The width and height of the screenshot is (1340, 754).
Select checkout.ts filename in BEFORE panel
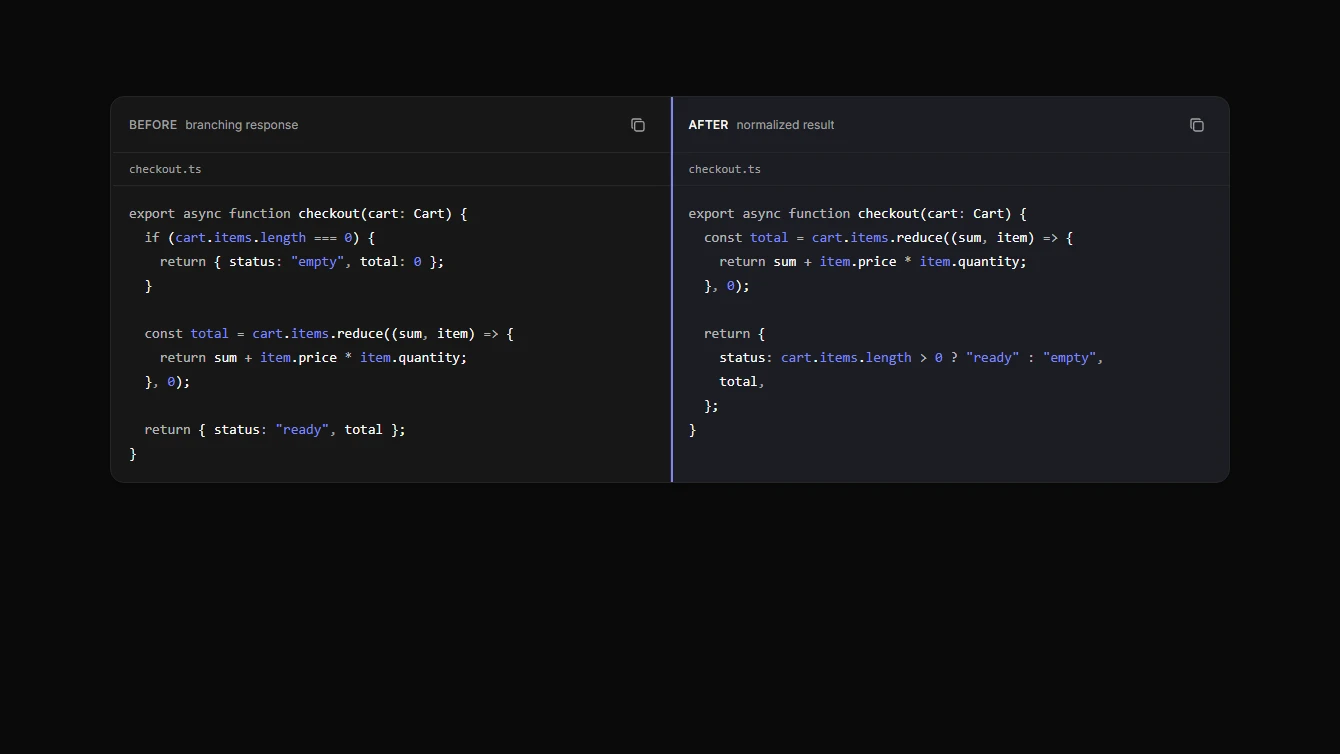[165, 169]
